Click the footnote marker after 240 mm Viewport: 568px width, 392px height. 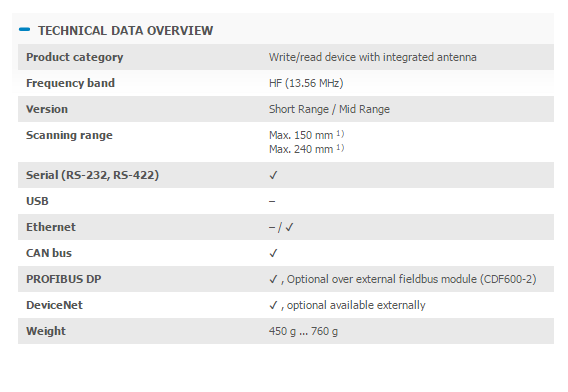click(340, 147)
